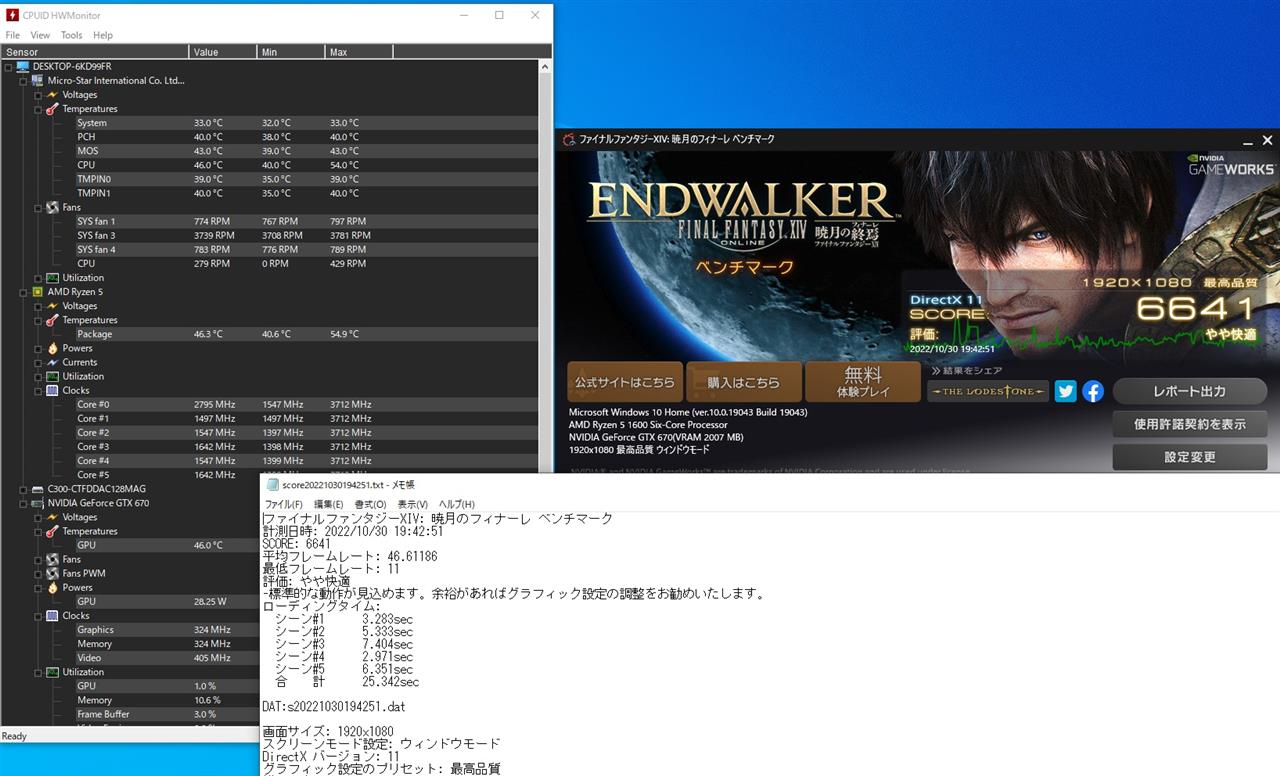Open Notepad's 表示(V) menu
This screenshot has height=776, width=1280.
[x=412, y=504]
